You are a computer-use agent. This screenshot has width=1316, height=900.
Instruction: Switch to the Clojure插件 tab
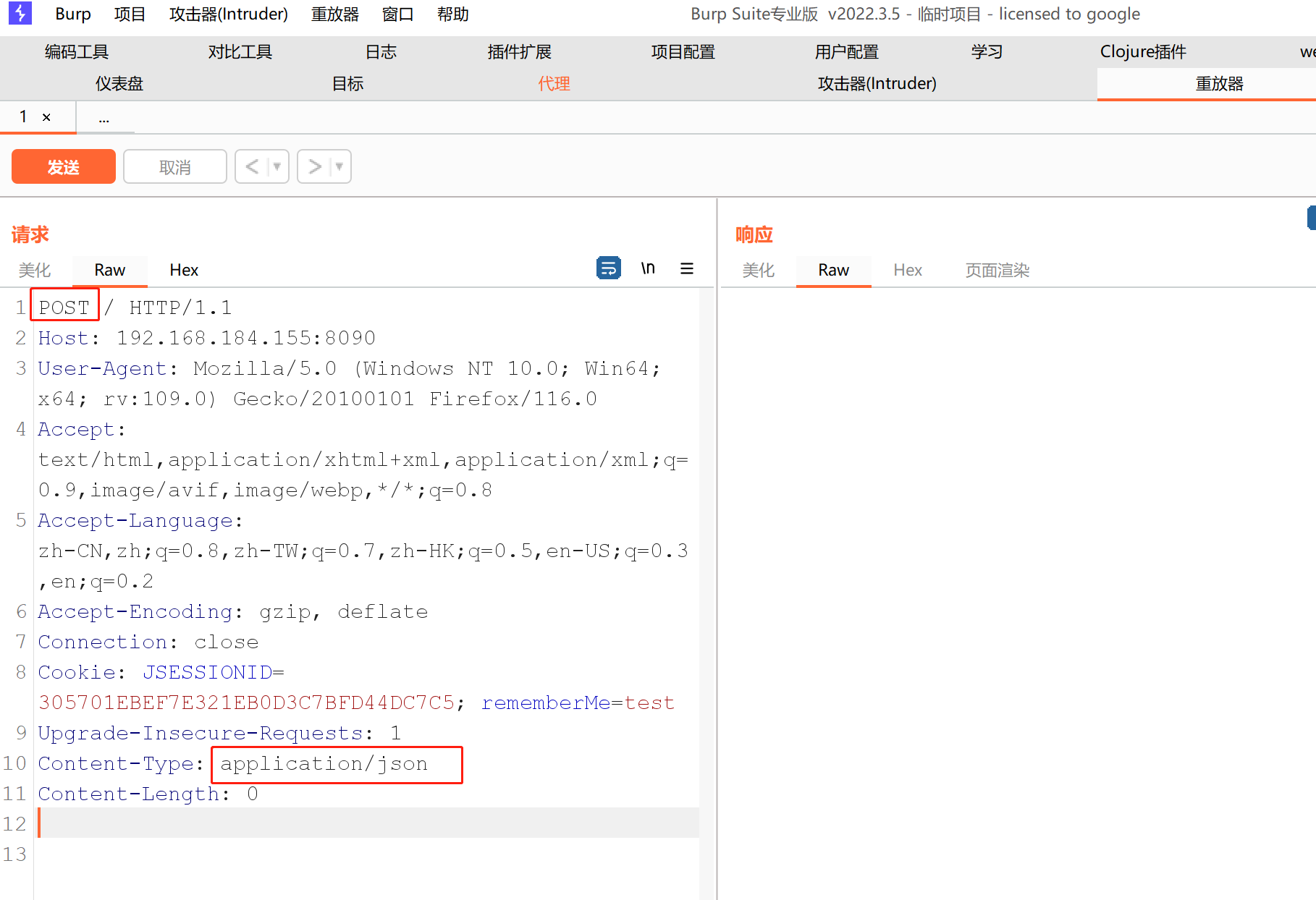tap(1143, 52)
